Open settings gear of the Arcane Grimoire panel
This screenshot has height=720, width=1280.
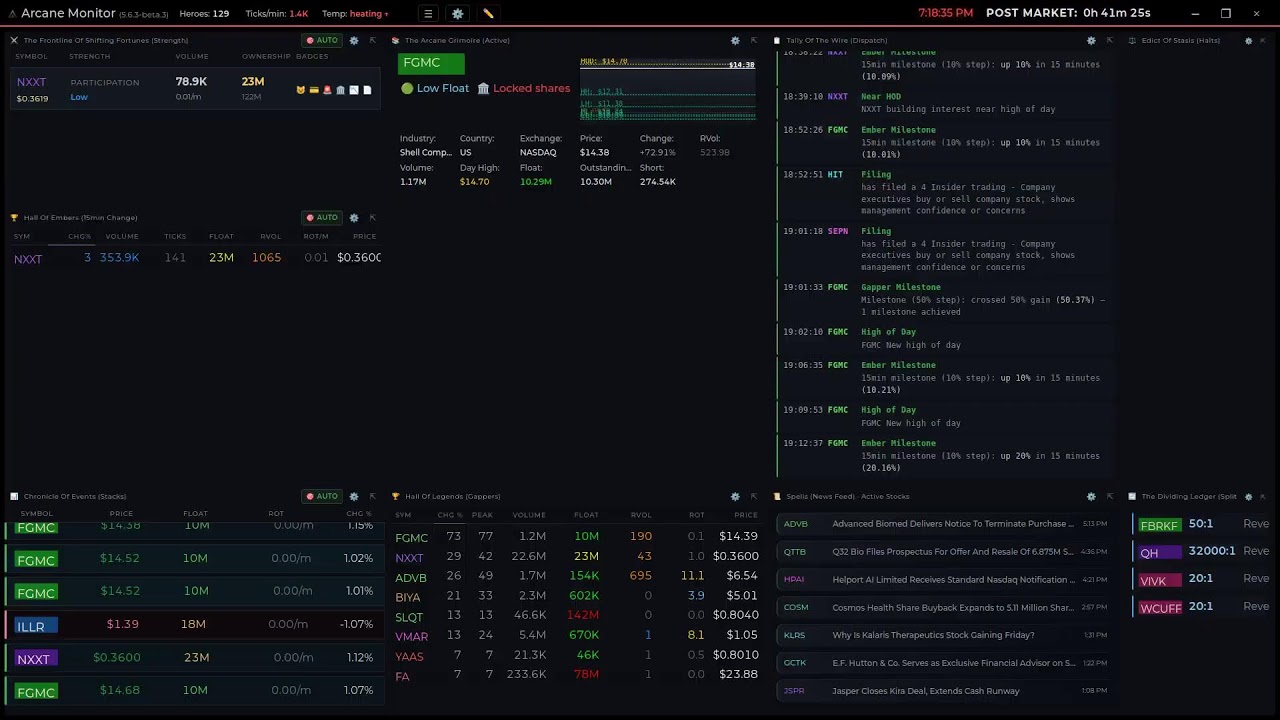tap(735, 40)
